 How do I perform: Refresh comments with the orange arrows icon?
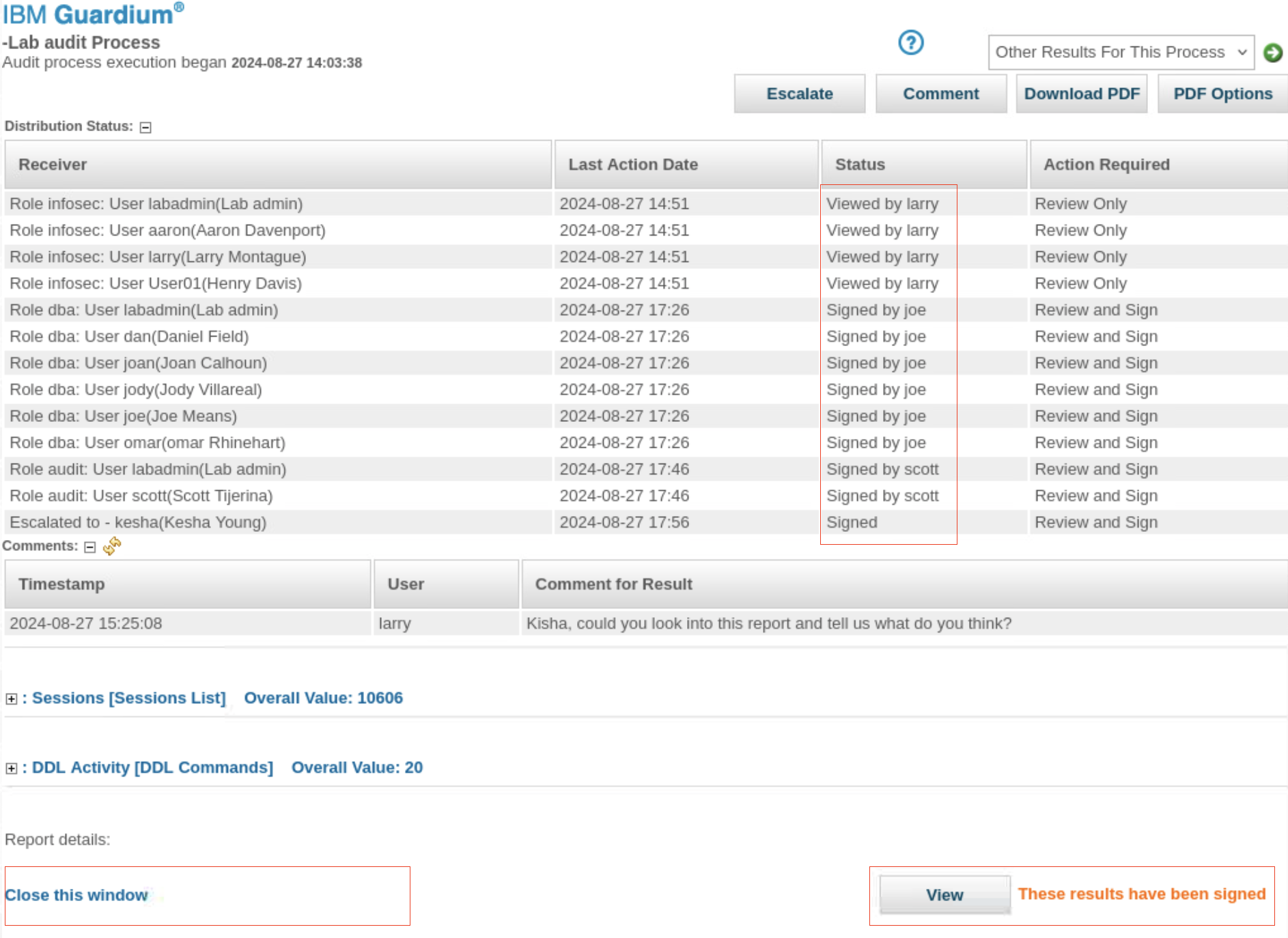tap(112, 545)
